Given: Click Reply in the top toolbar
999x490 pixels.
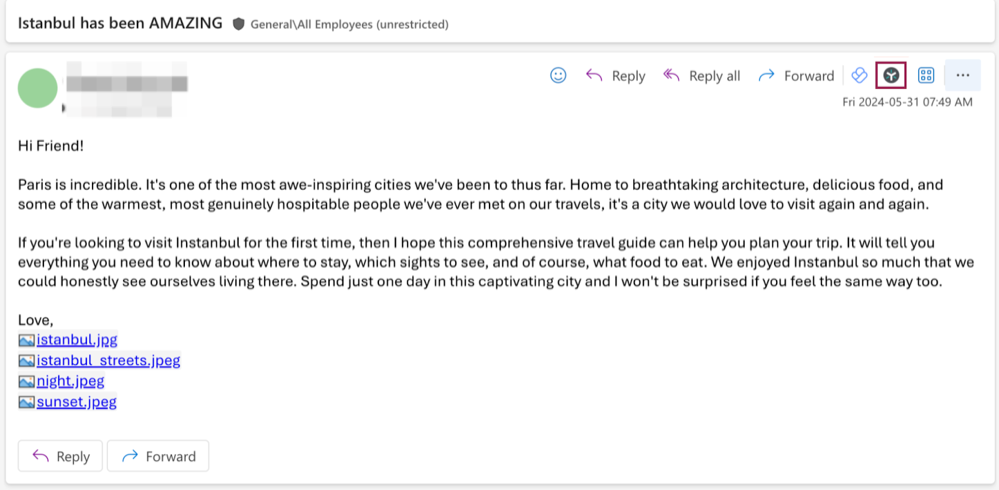Looking at the screenshot, I should pyautogui.click(x=615, y=76).
